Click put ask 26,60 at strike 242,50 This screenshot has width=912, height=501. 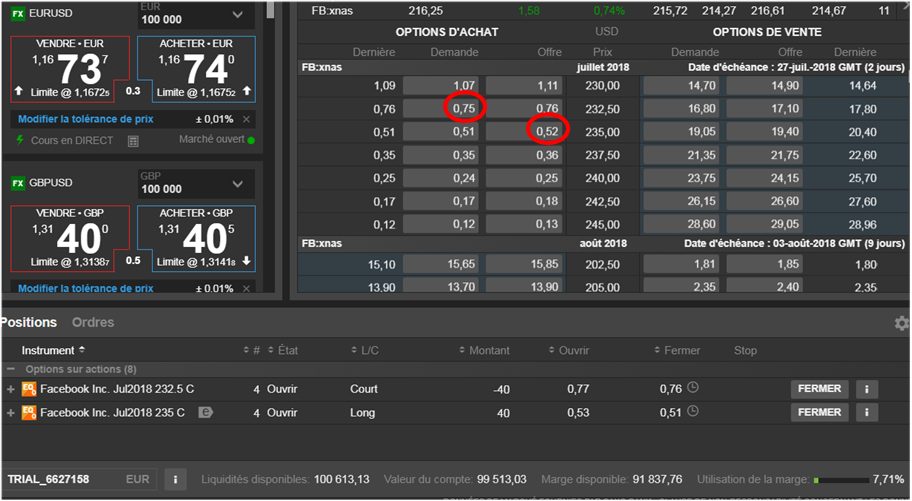point(765,201)
